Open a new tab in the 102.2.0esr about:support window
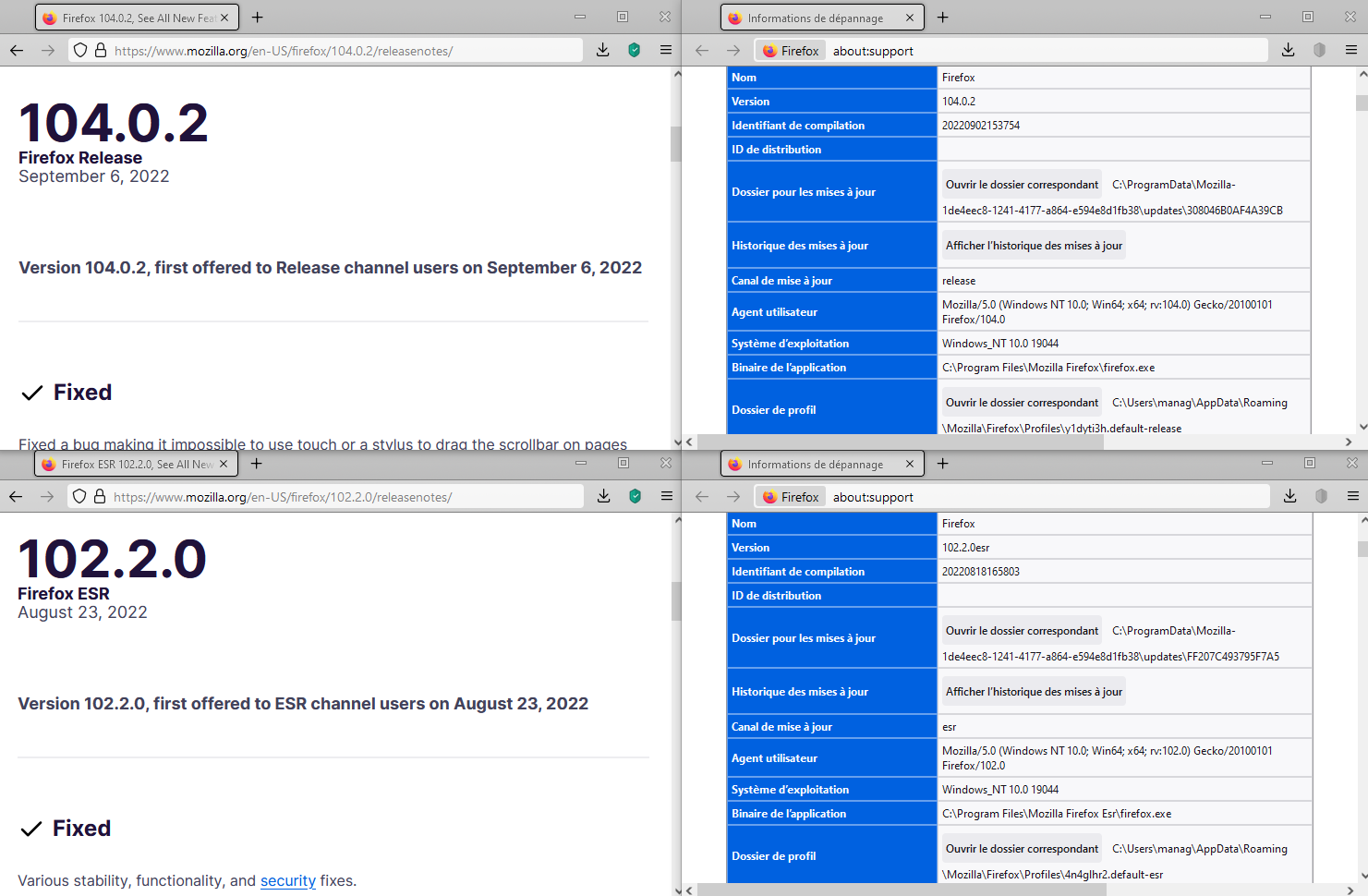Image resolution: width=1368 pixels, height=896 pixels. 943,464
